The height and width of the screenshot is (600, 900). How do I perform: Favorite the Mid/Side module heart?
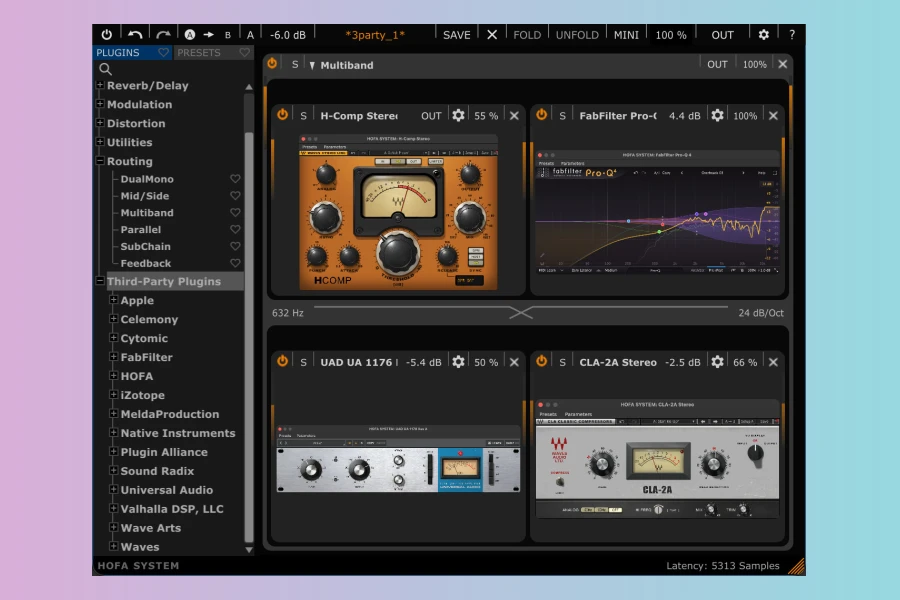pos(235,196)
